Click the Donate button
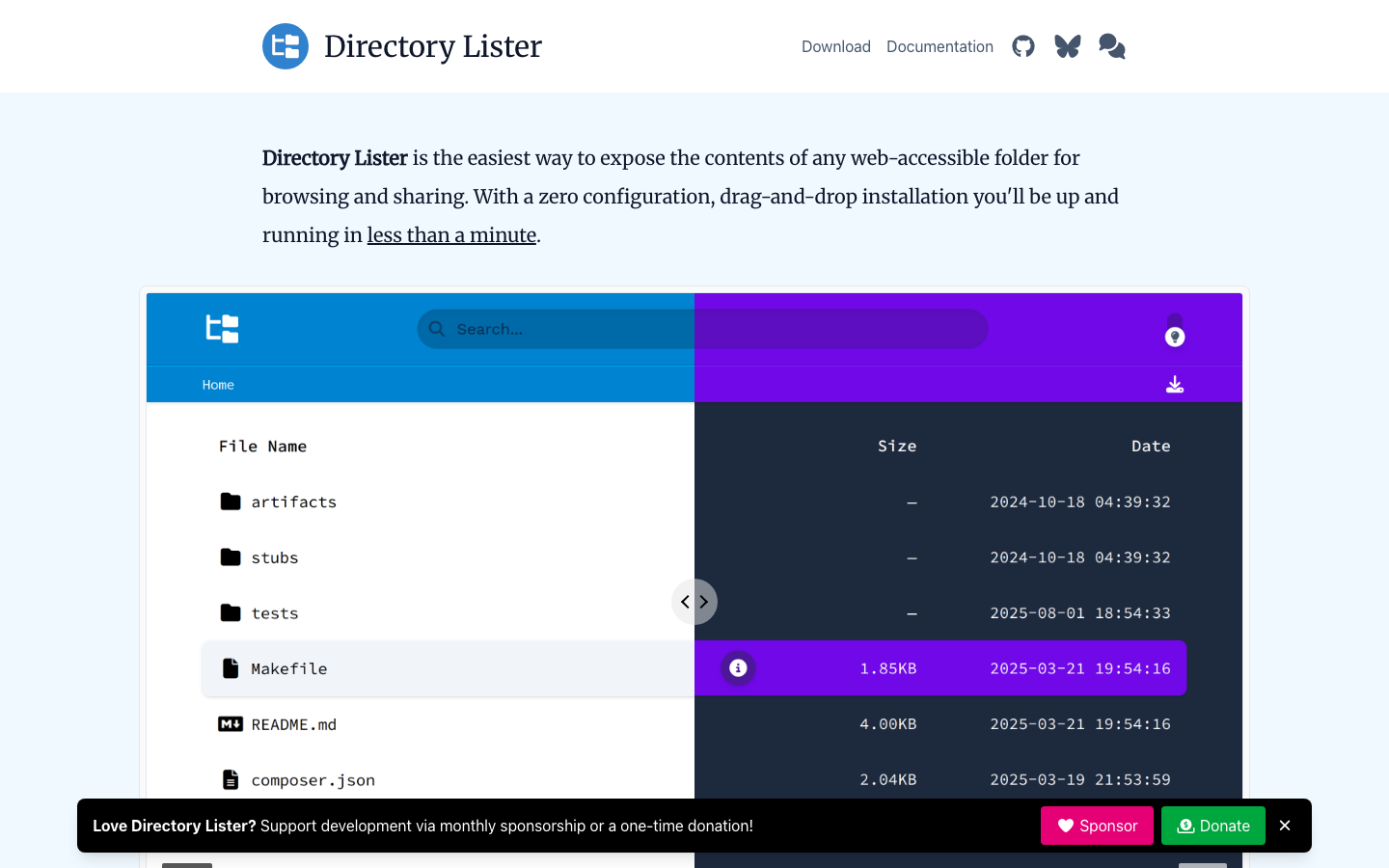Screen dimensions: 1389x868 click(1212, 826)
